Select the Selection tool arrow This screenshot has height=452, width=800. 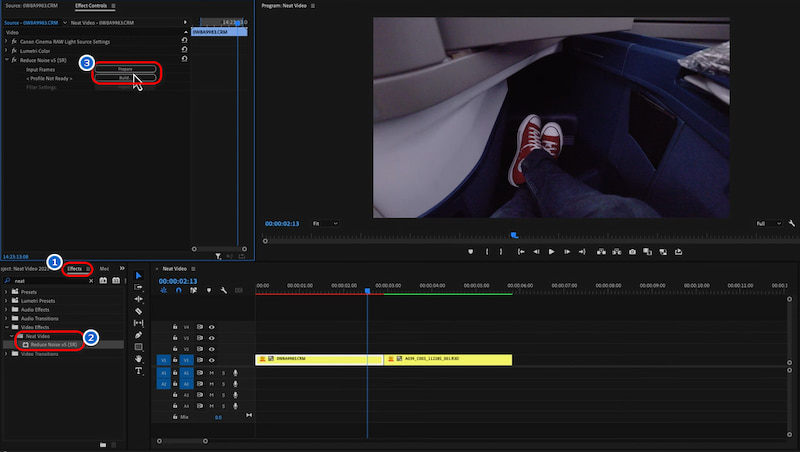point(138,275)
